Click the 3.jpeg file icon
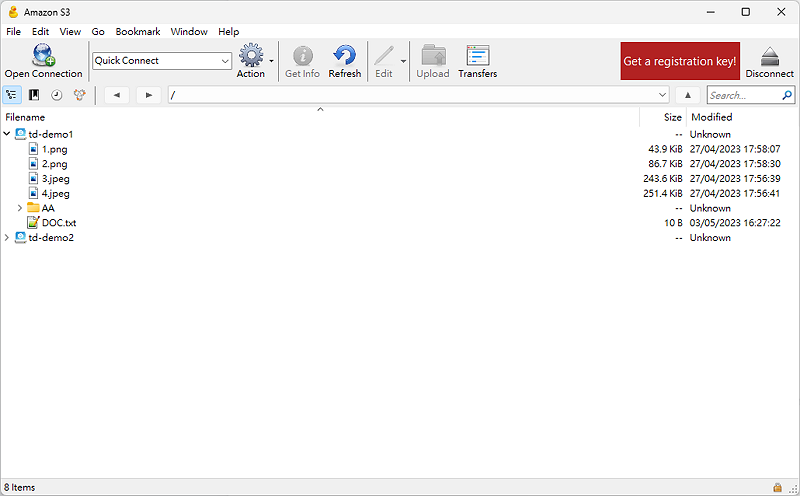The height and width of the screenshot is (496, 800). [x=33, y=179]
